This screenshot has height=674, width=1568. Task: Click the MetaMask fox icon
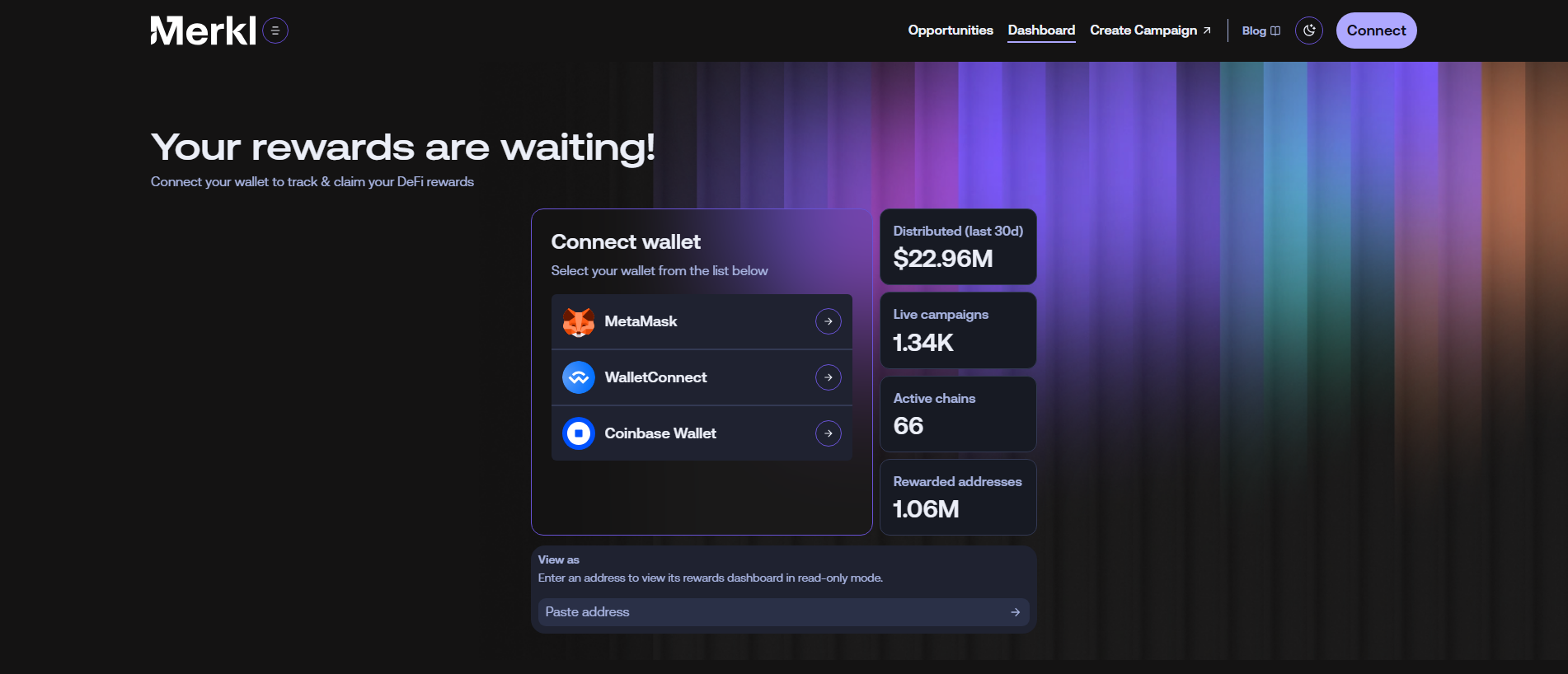(x=579, y=321)
